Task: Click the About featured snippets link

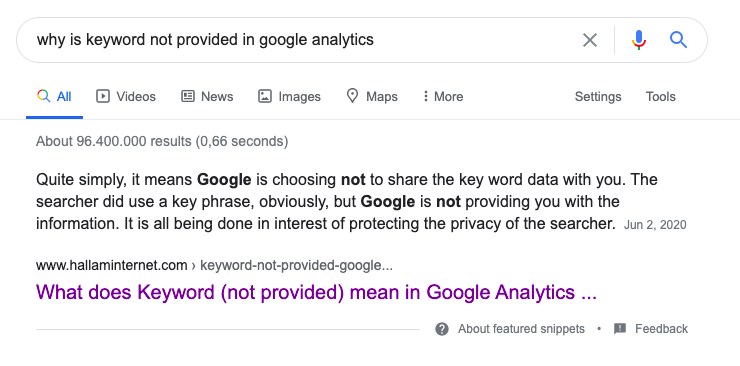Action: click(x=521, y=329)
